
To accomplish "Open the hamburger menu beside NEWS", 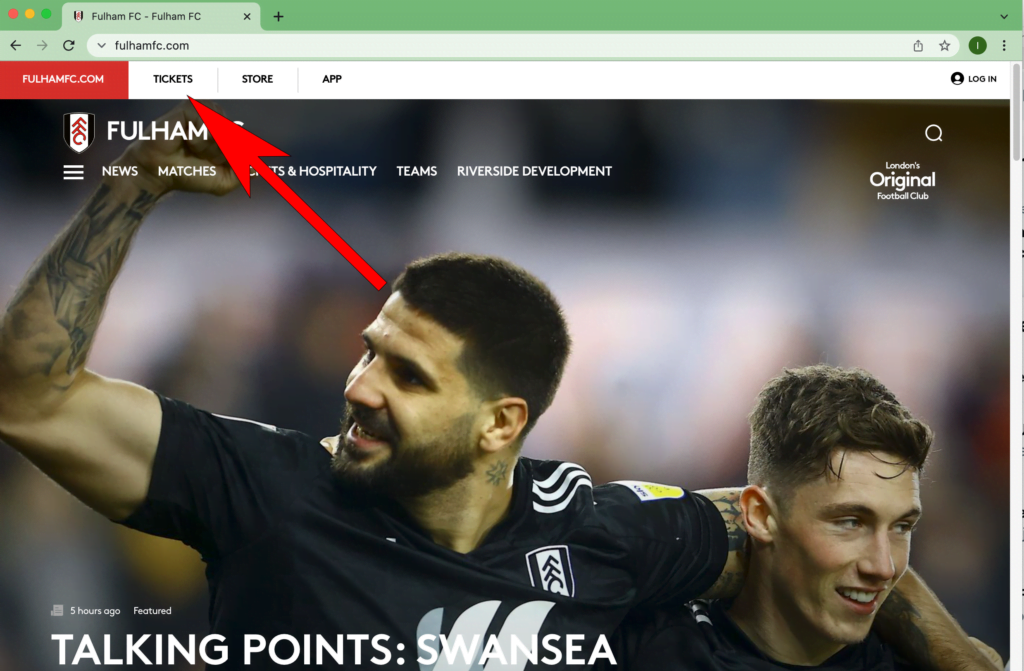I will [73, 172].
